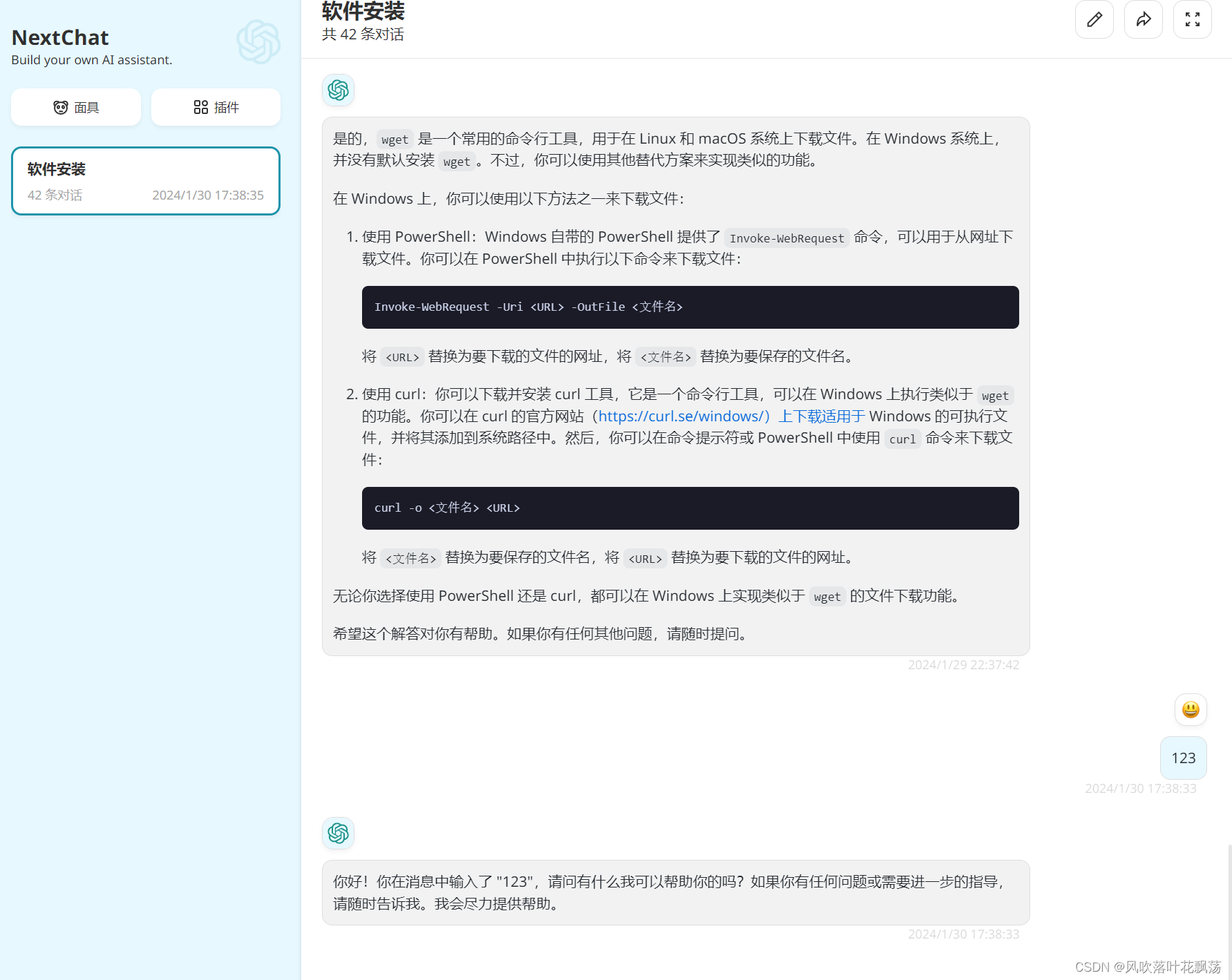Click the closing line 希望这个解答对你有帮助

[x=542, y=634]
